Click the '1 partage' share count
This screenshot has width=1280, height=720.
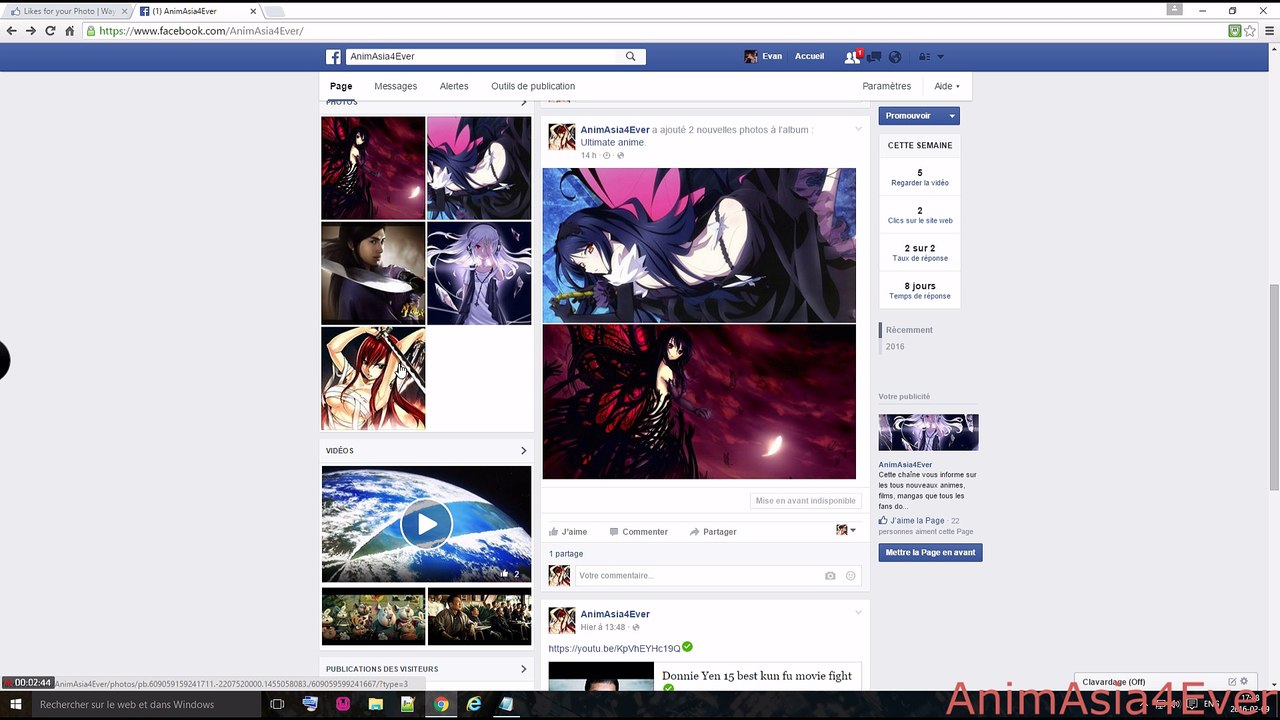pos(566,554)
